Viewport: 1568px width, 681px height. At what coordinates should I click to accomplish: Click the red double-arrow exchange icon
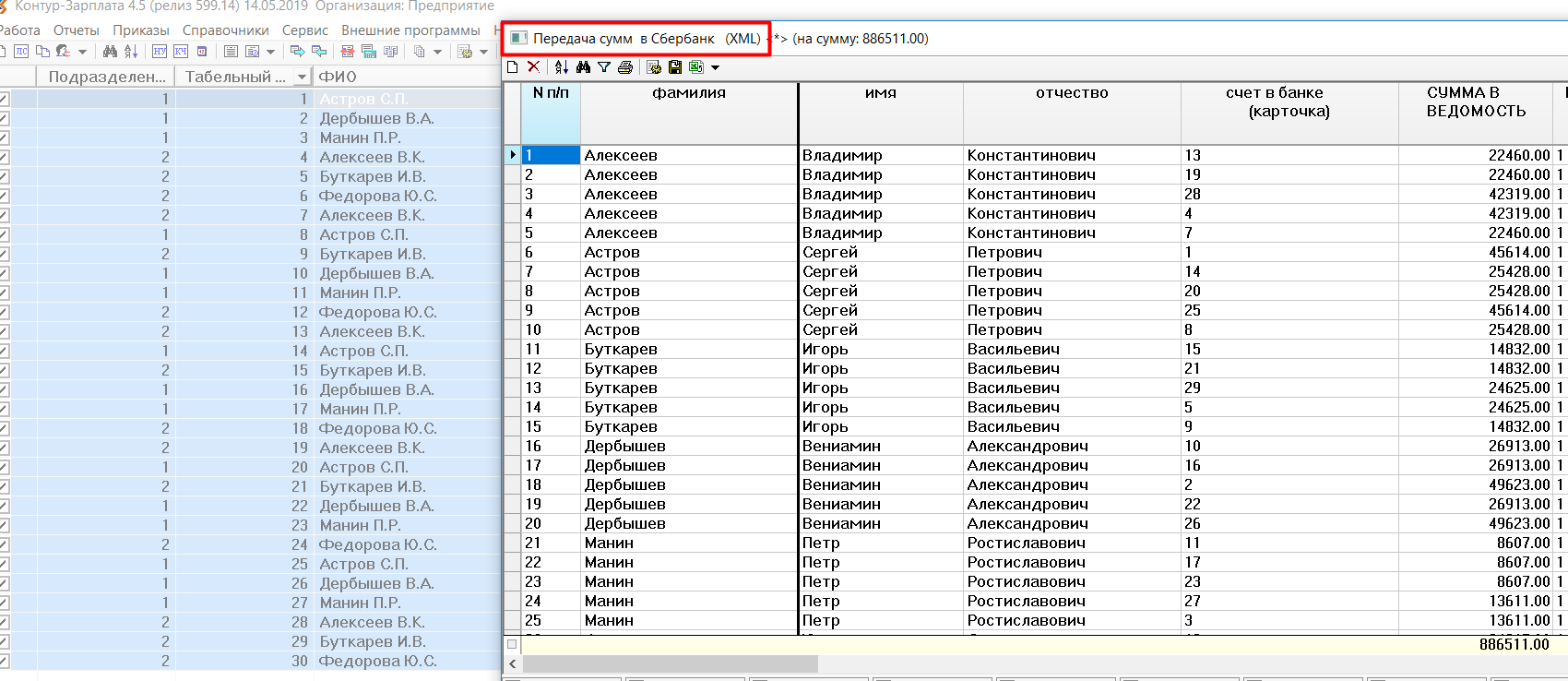348,51
